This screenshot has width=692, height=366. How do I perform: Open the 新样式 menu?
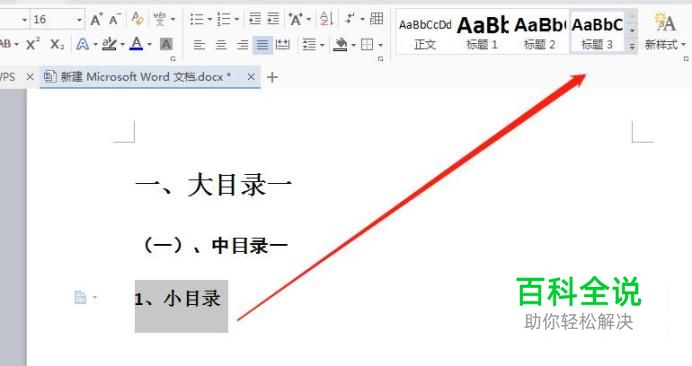(x=665, y=32)
